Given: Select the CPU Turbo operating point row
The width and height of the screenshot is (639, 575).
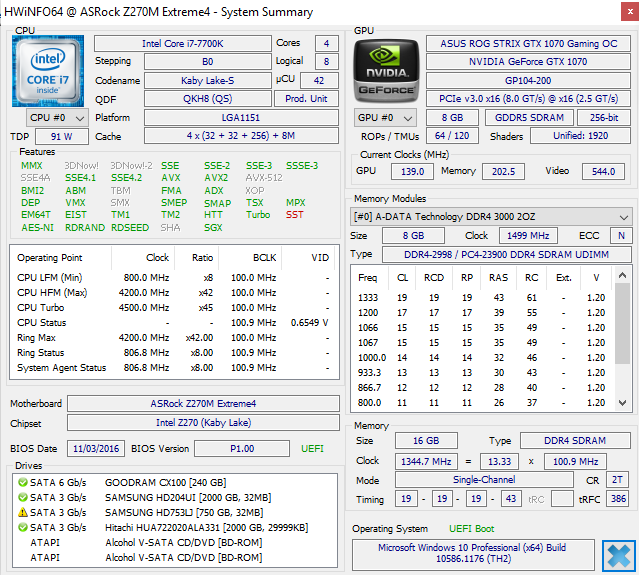Looking at the screenshot, I should 174,308.
